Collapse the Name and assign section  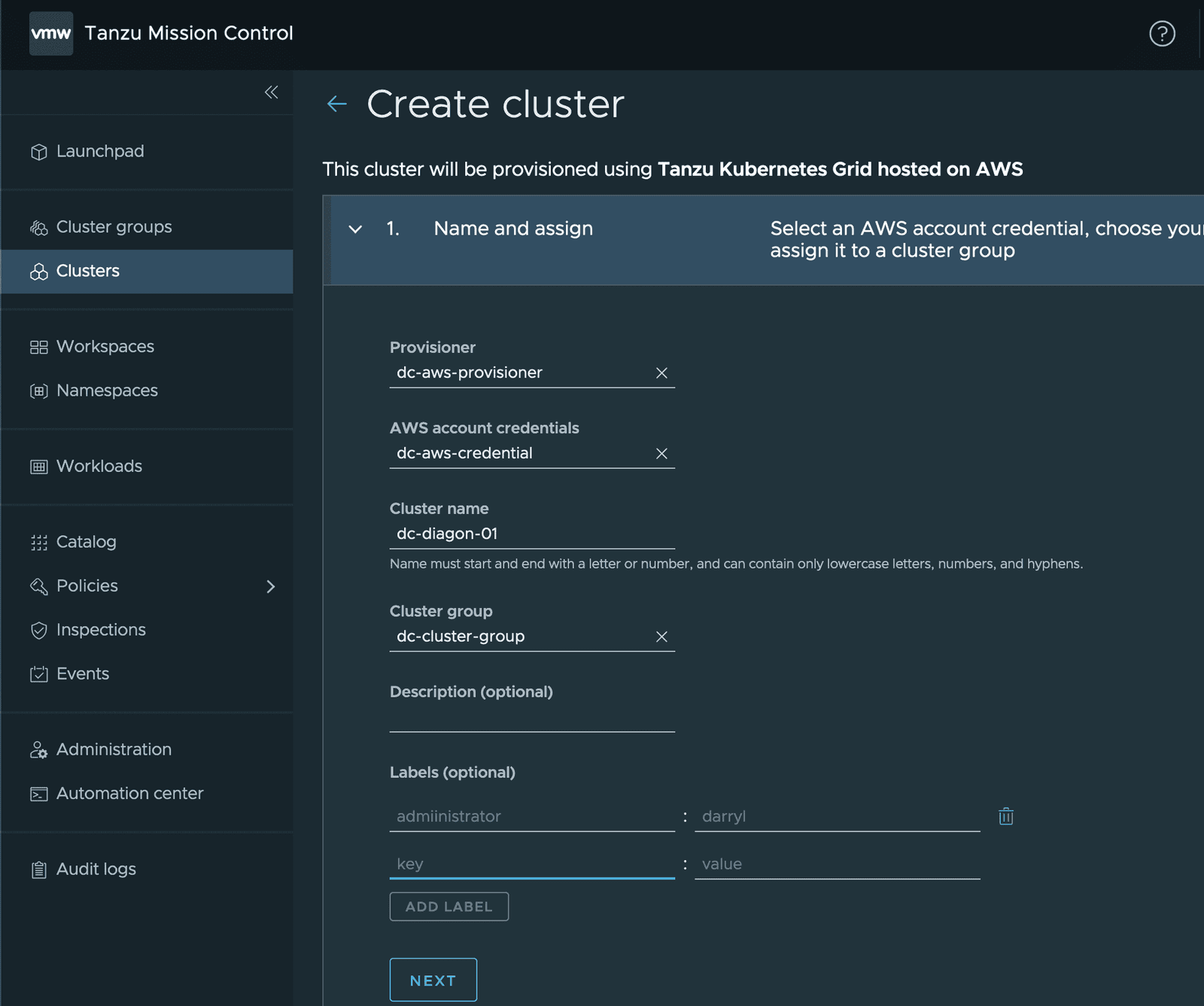(354, 229)
